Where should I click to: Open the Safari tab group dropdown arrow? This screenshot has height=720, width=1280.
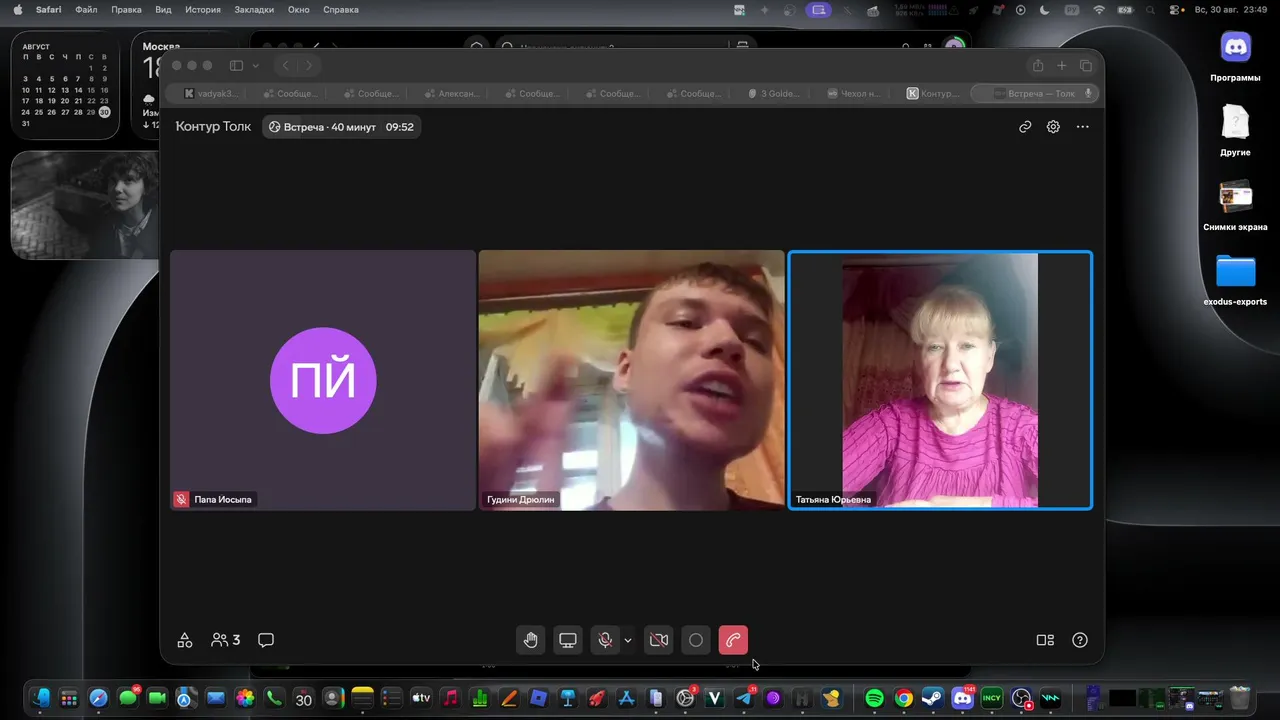point(256,66)
